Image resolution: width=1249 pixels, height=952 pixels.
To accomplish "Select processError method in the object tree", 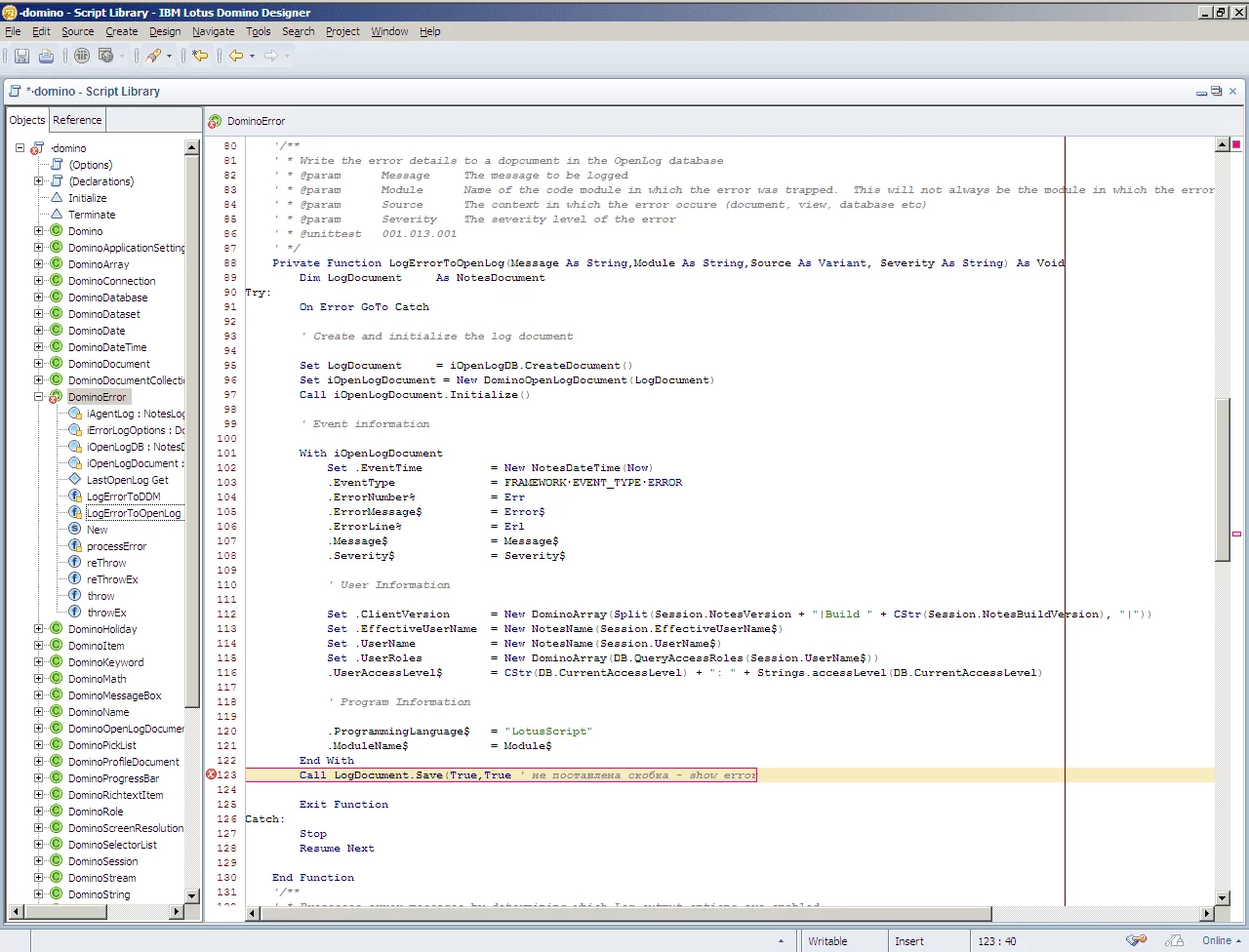I will [116, 546].
